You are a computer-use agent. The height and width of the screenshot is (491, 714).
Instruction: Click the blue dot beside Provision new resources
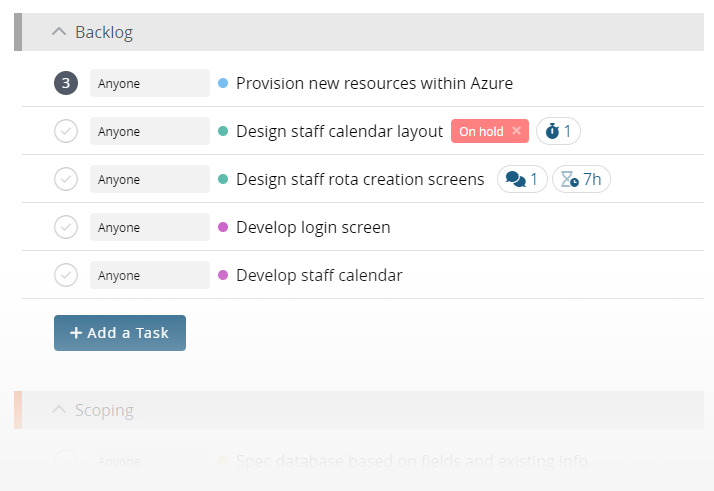click(223, 83)
